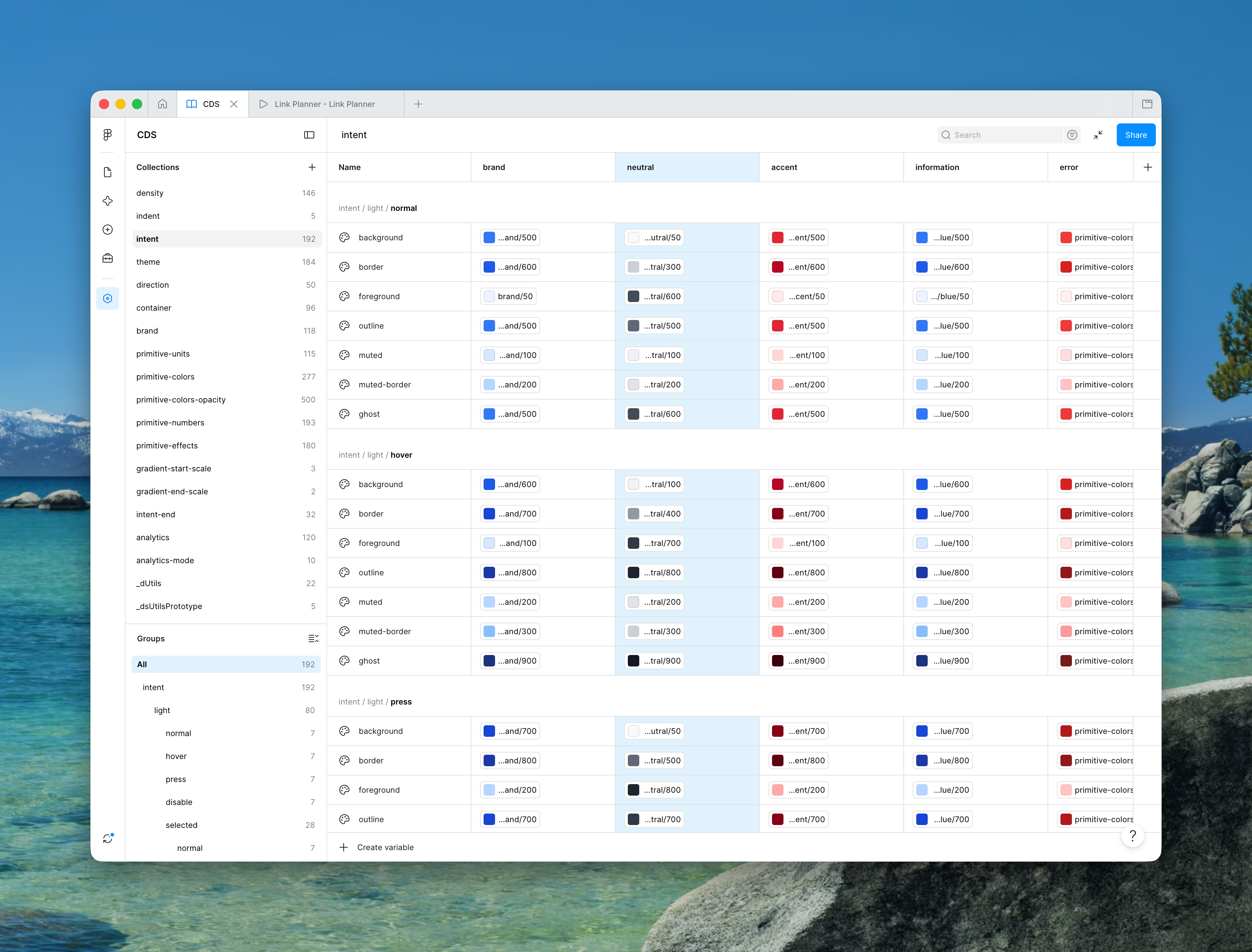Image resolution: width=1252 pixels, height=952 pixels.
Task: Open the help question mark button
Action: pyautogui.click(x=1133, y=836)
